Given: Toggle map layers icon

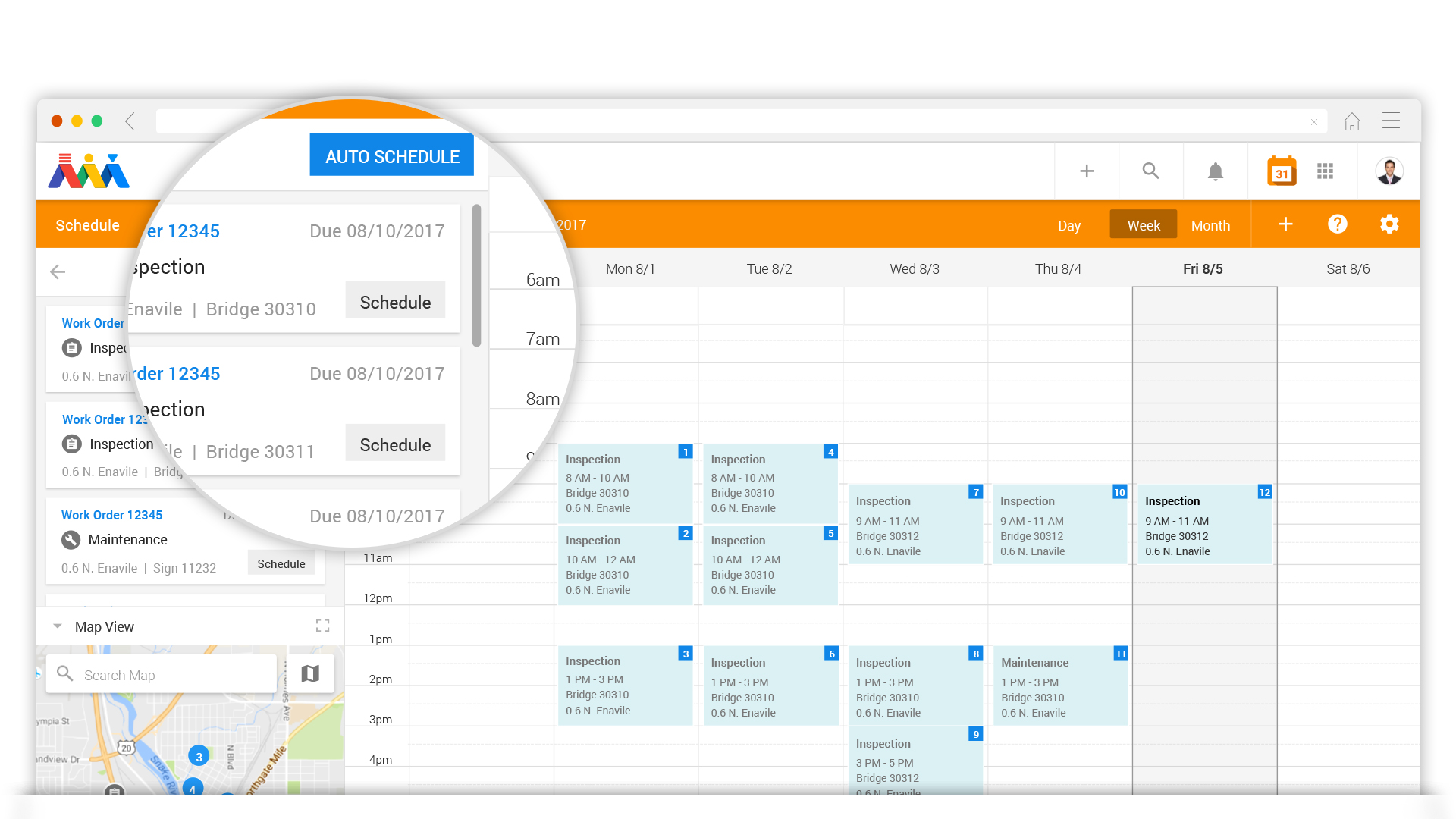Looking at the screenshot, I should click(x=310, y=673).
